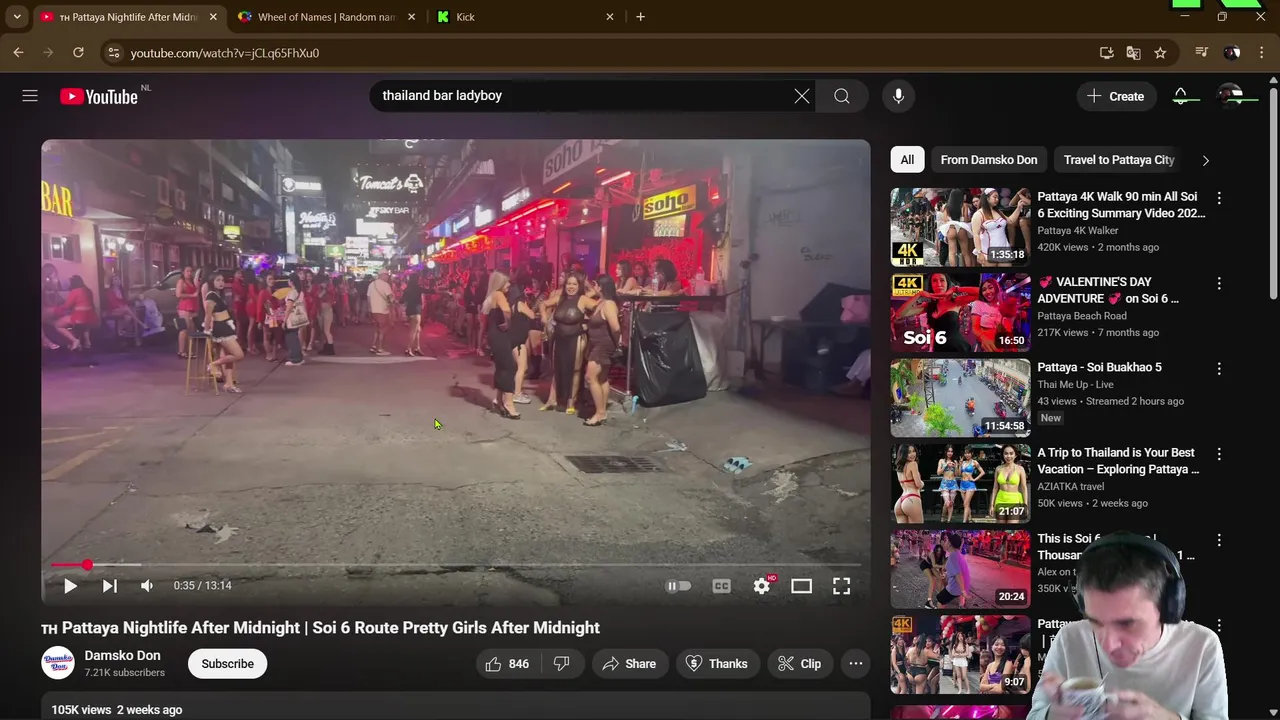Open the translate page icon

1133,53
